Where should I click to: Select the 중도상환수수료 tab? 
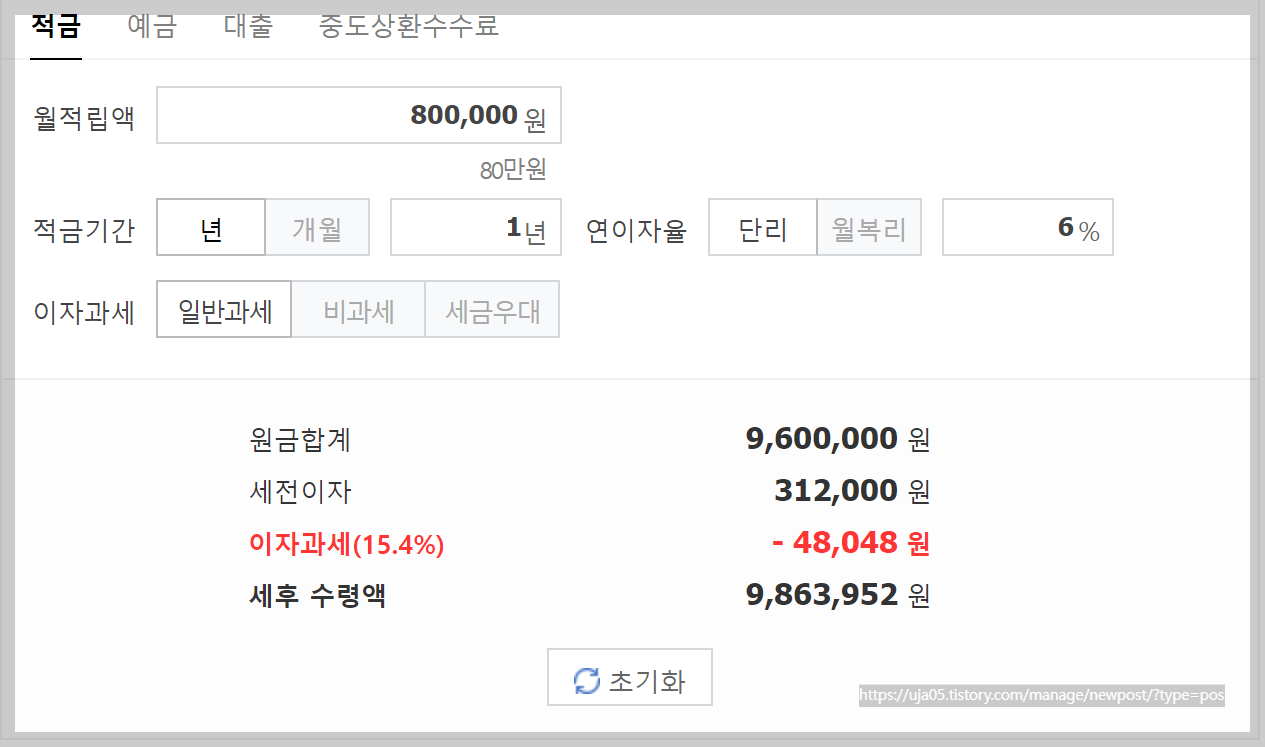408,27
